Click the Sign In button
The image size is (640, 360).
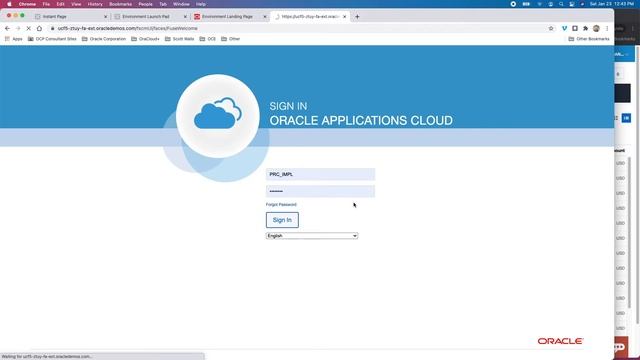click(x=282, y=220)
